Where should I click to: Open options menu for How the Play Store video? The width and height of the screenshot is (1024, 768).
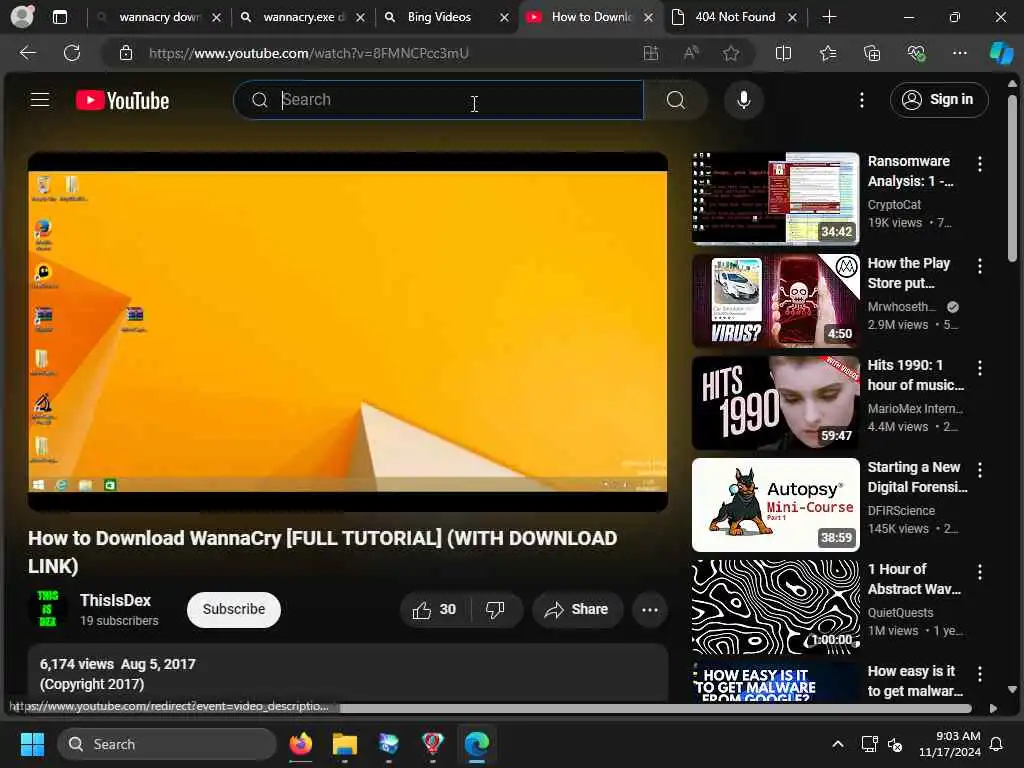point(980,266)
